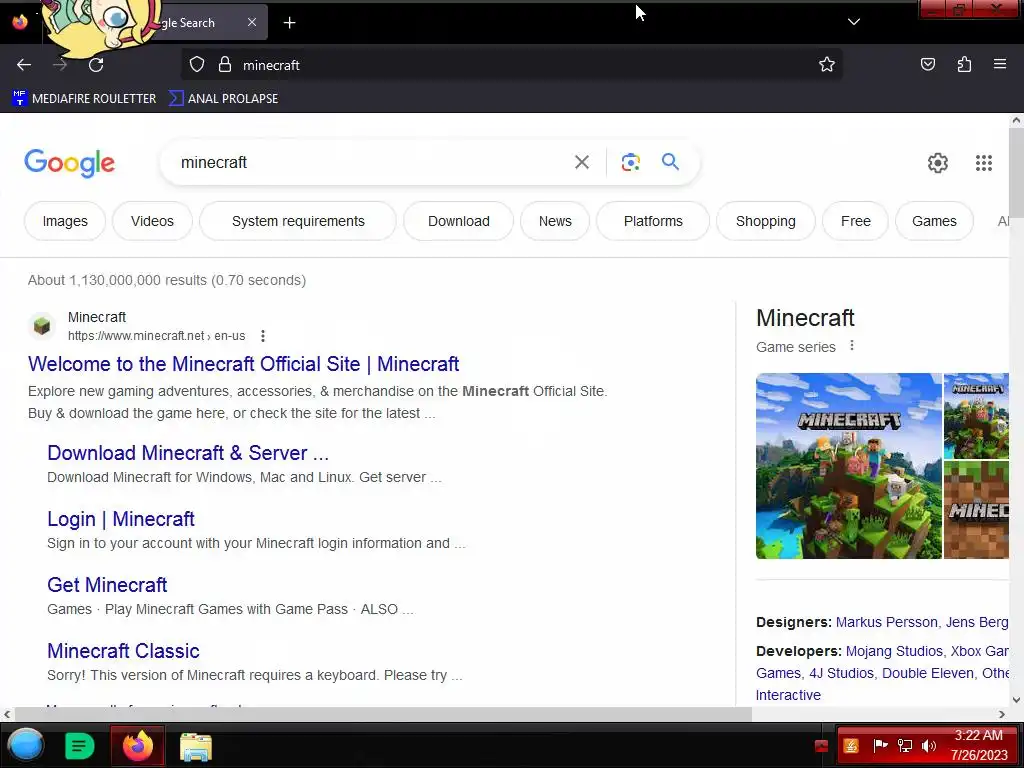This screenshot has width=1024, height=768.
Task: Select the Download filter chip
Action: tap(458, 221)
